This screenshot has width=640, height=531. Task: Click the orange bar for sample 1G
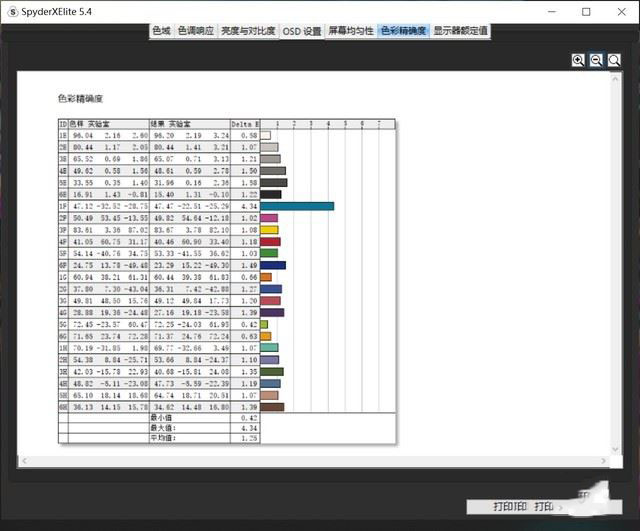(x=266, y=277)
